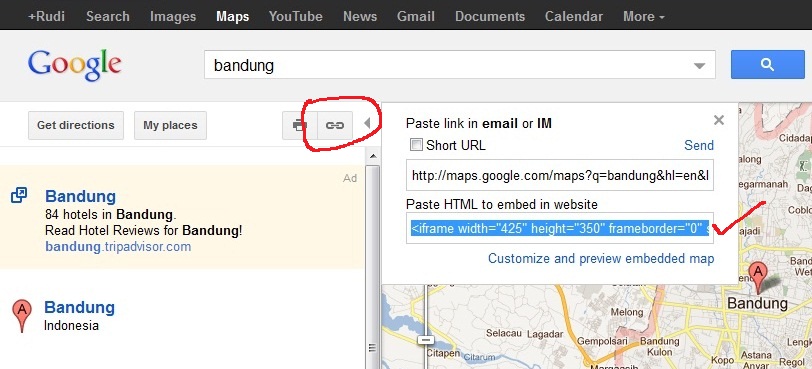The image size is (812, 369).
Task: Click the Melong label on map
Action: (x=627, y=312)
